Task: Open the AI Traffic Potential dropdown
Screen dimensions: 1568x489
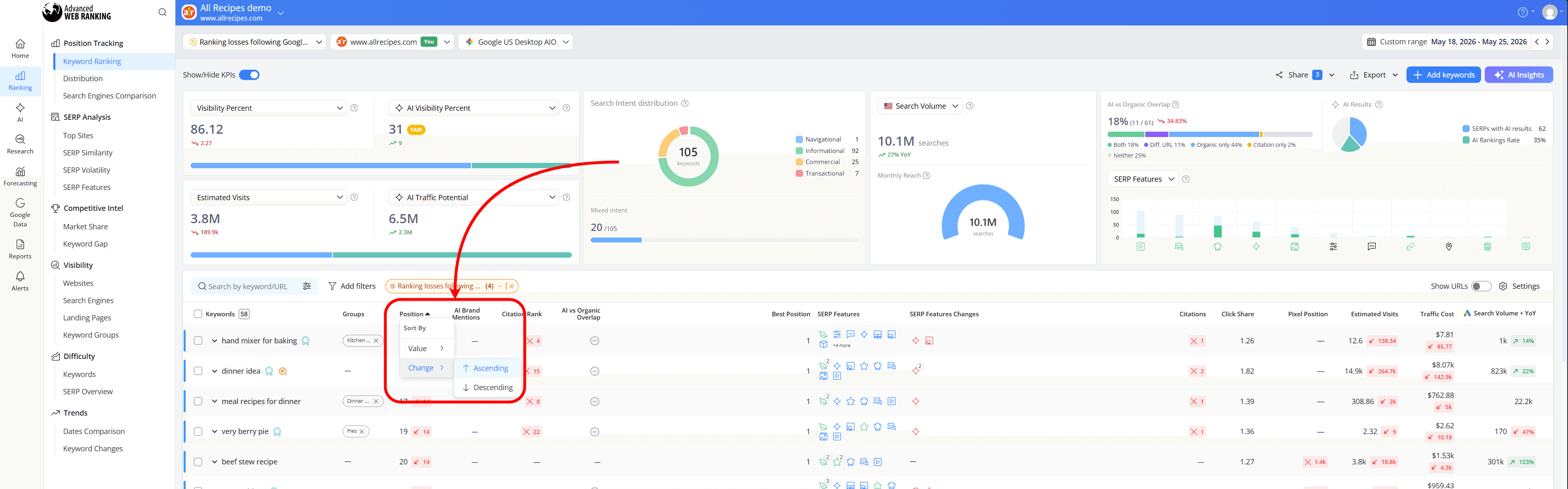Action: (473, 197)
